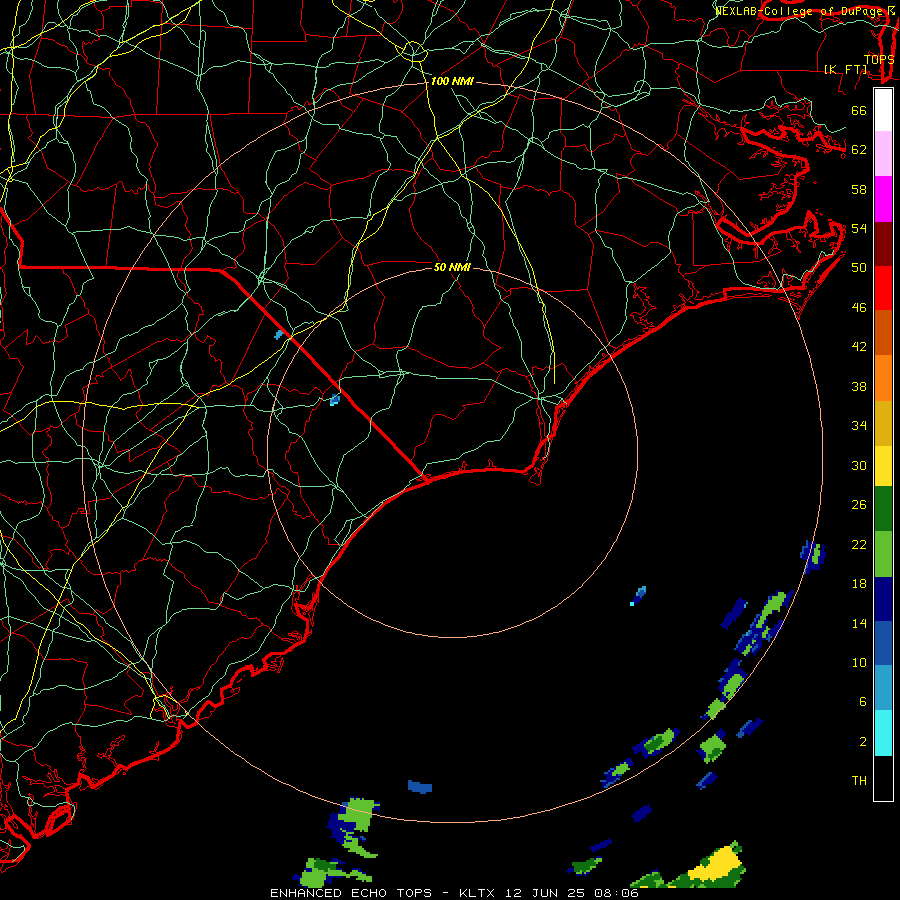Select the bright red legend color band
The width and height of the screenshot is (900, 900).
(883, 288)
